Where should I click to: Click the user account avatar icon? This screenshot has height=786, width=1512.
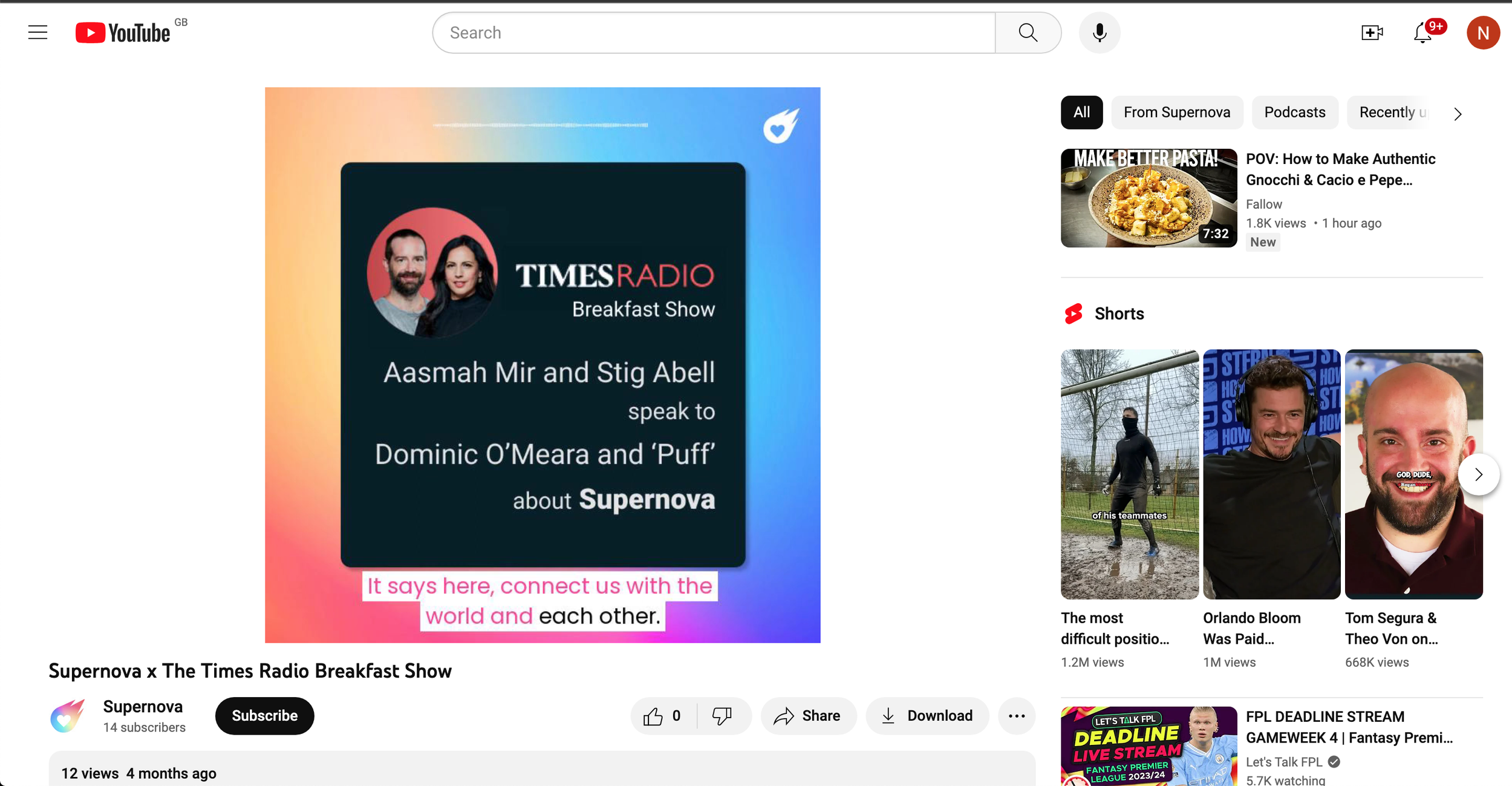pos(1484,32)
